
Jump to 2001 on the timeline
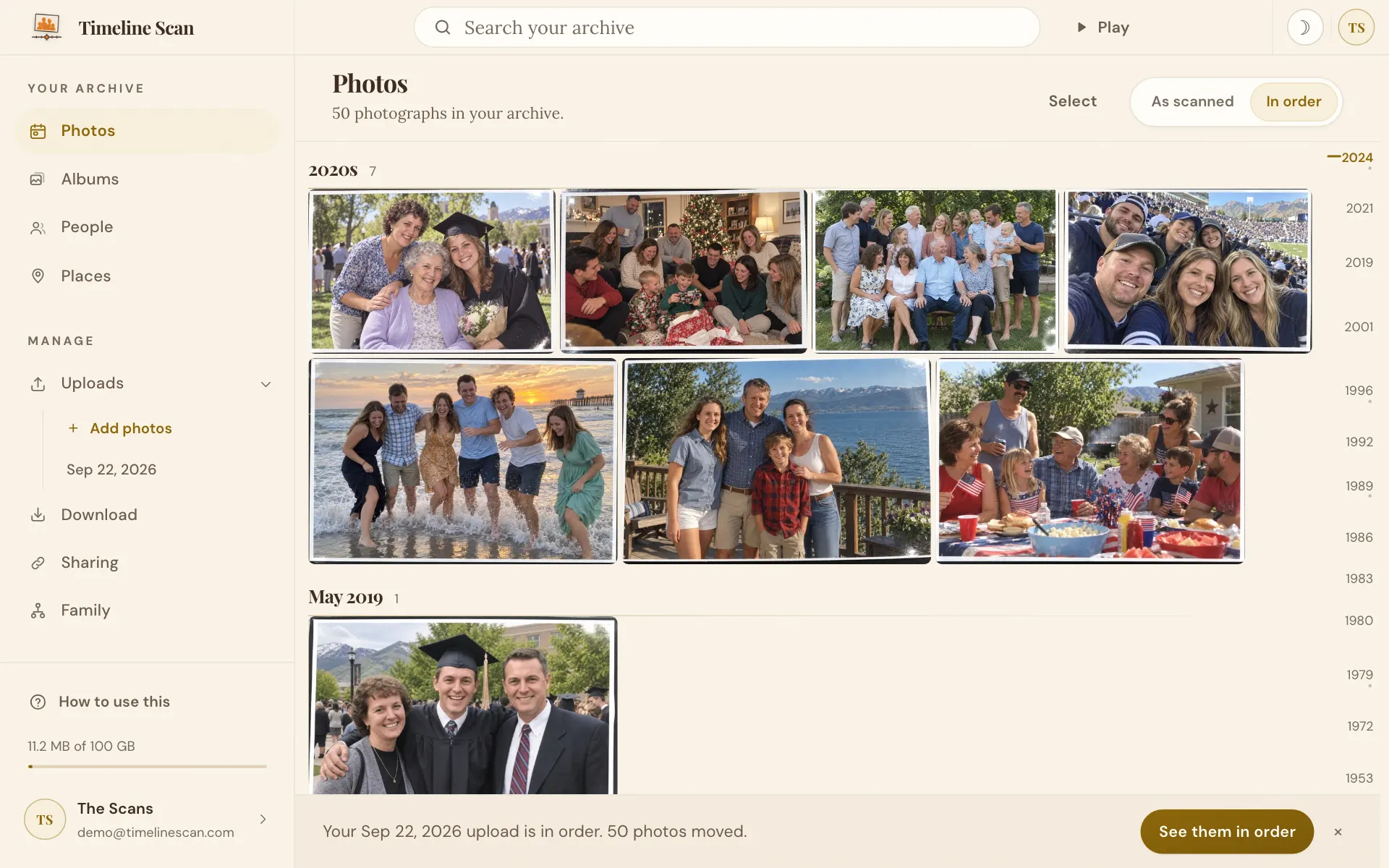pyautogui.click(x=1358, y=327)
